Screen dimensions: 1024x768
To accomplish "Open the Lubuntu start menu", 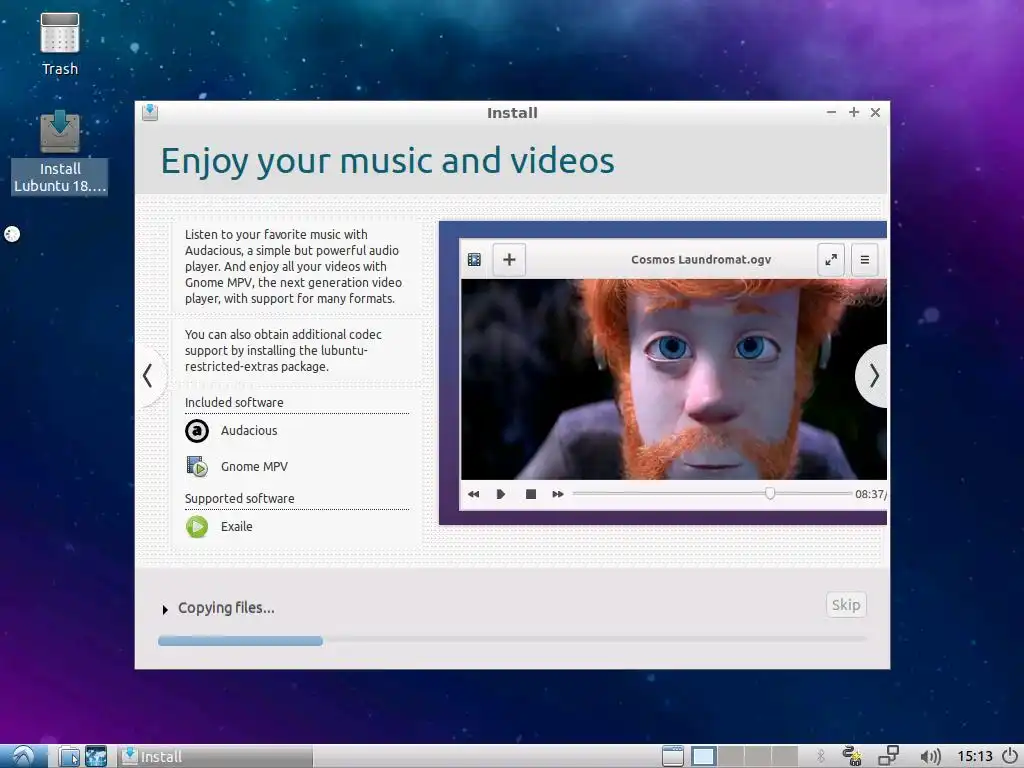I will [23, 756].
